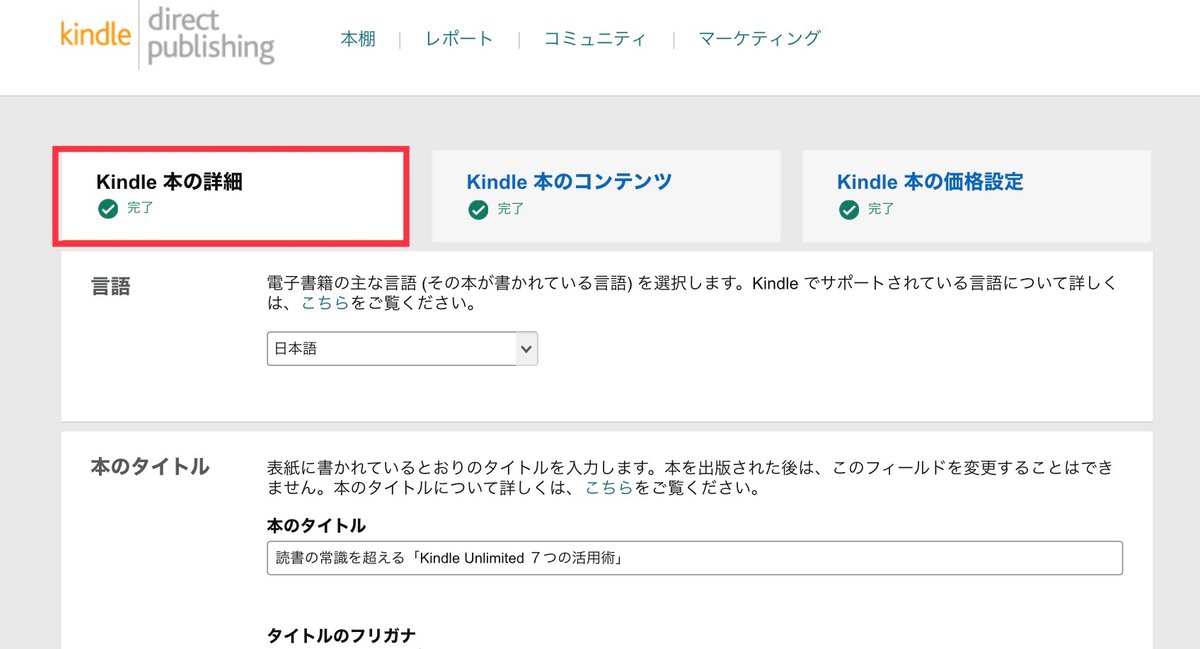Open the マーケティング menu item
This screenshot has height=649, width=1200.
(759, 39)
